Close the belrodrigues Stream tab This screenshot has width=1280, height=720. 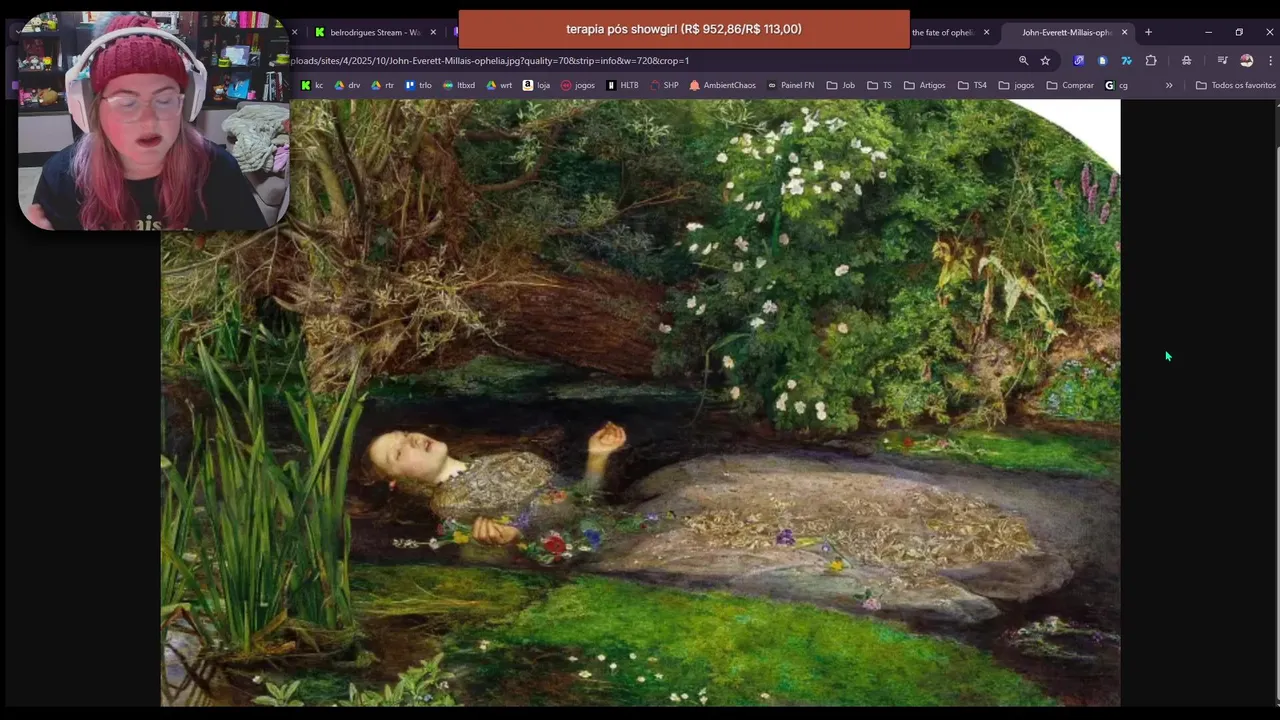pyautogui.click(x=433, y=32)
